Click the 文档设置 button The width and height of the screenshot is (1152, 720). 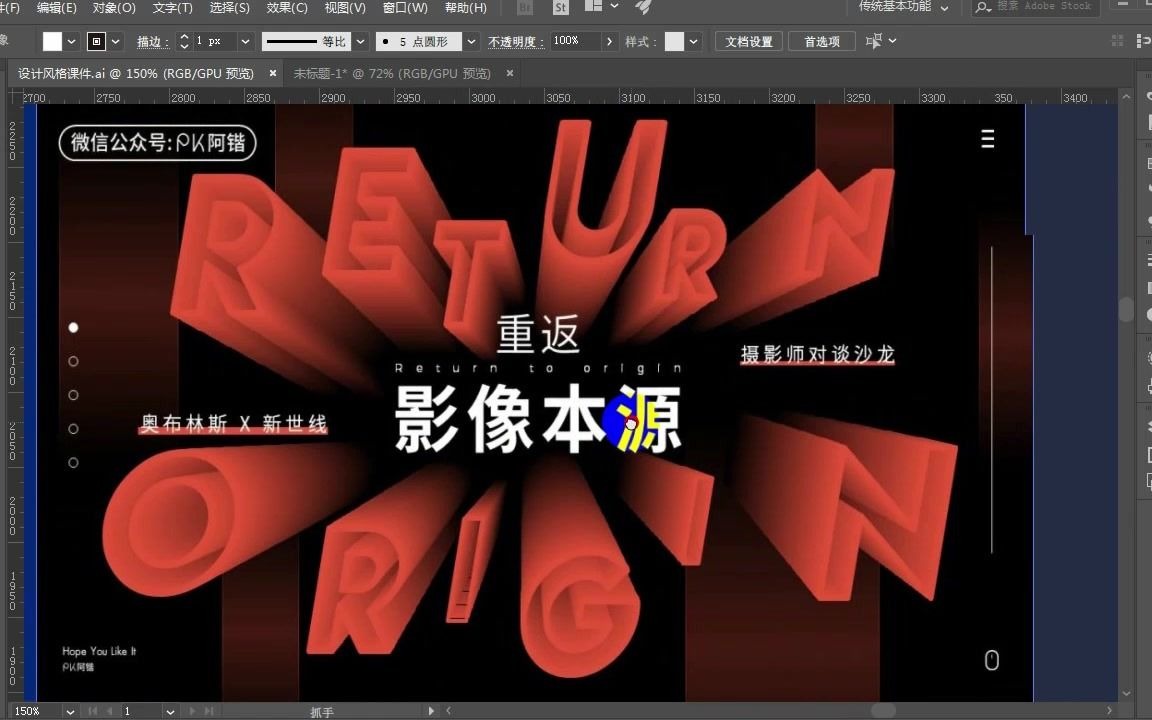[751, 41]
